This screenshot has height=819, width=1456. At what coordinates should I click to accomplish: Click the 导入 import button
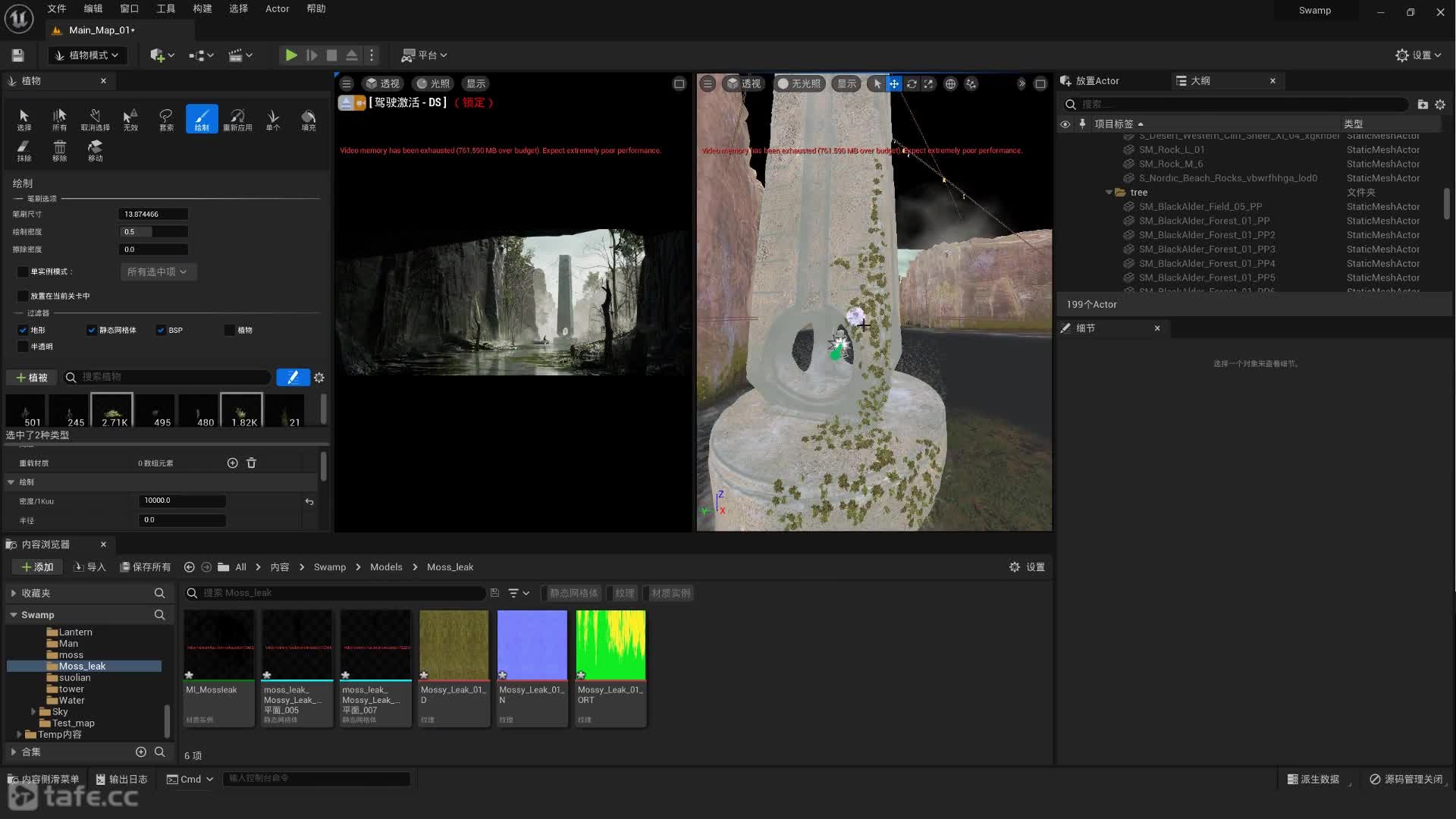[x=89, y=567]
